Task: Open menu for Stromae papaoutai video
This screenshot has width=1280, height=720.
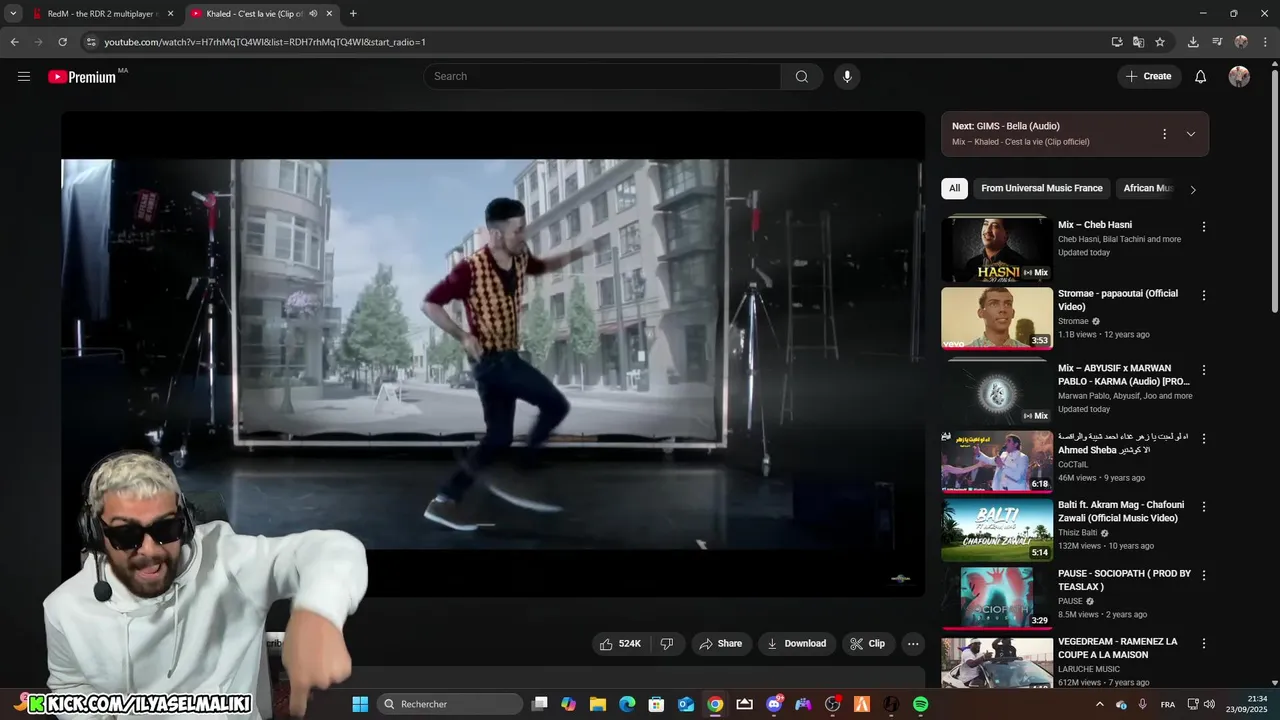Action: tap(1204, 296)
